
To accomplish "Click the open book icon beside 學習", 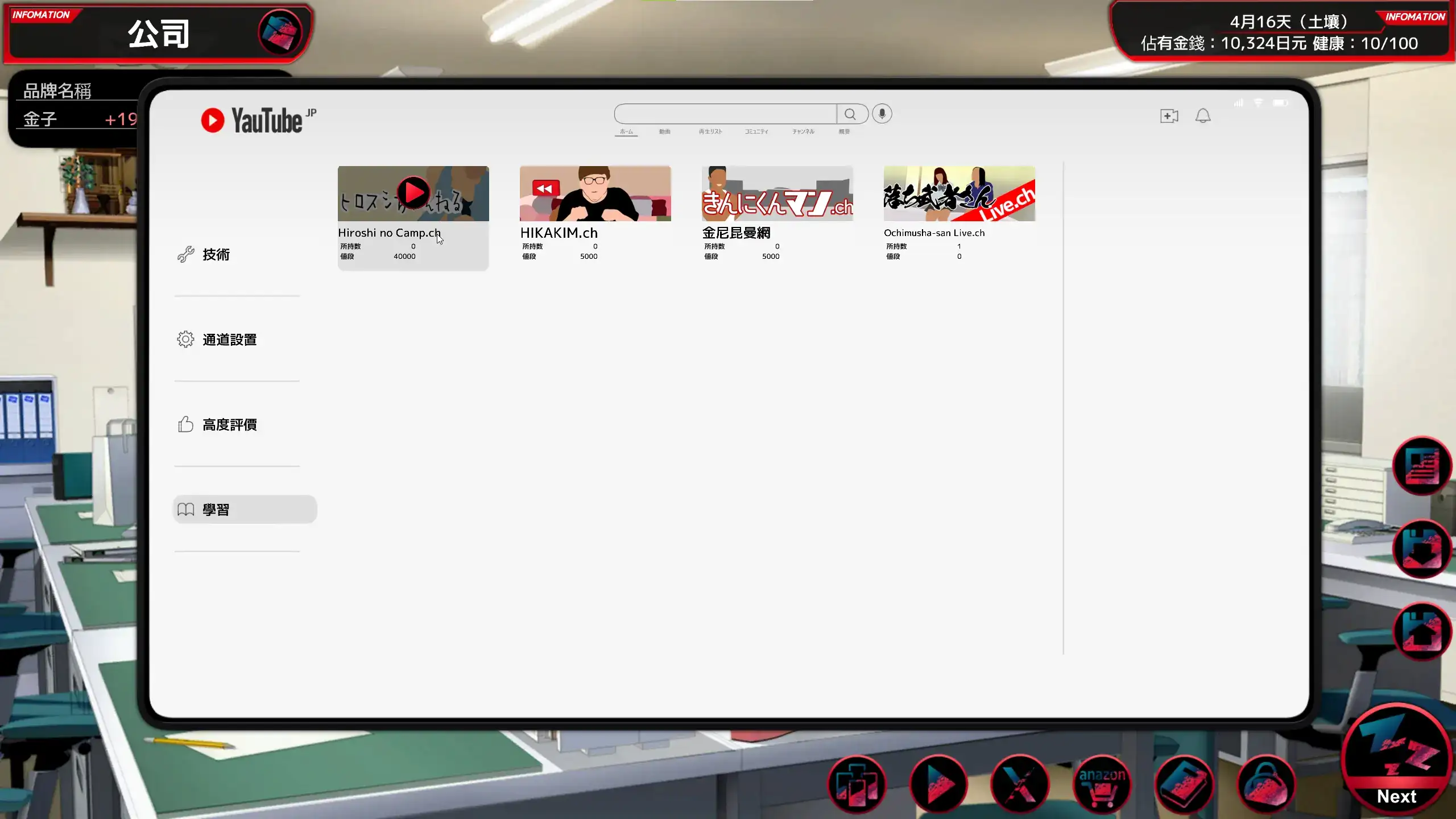I will [185, 510].
